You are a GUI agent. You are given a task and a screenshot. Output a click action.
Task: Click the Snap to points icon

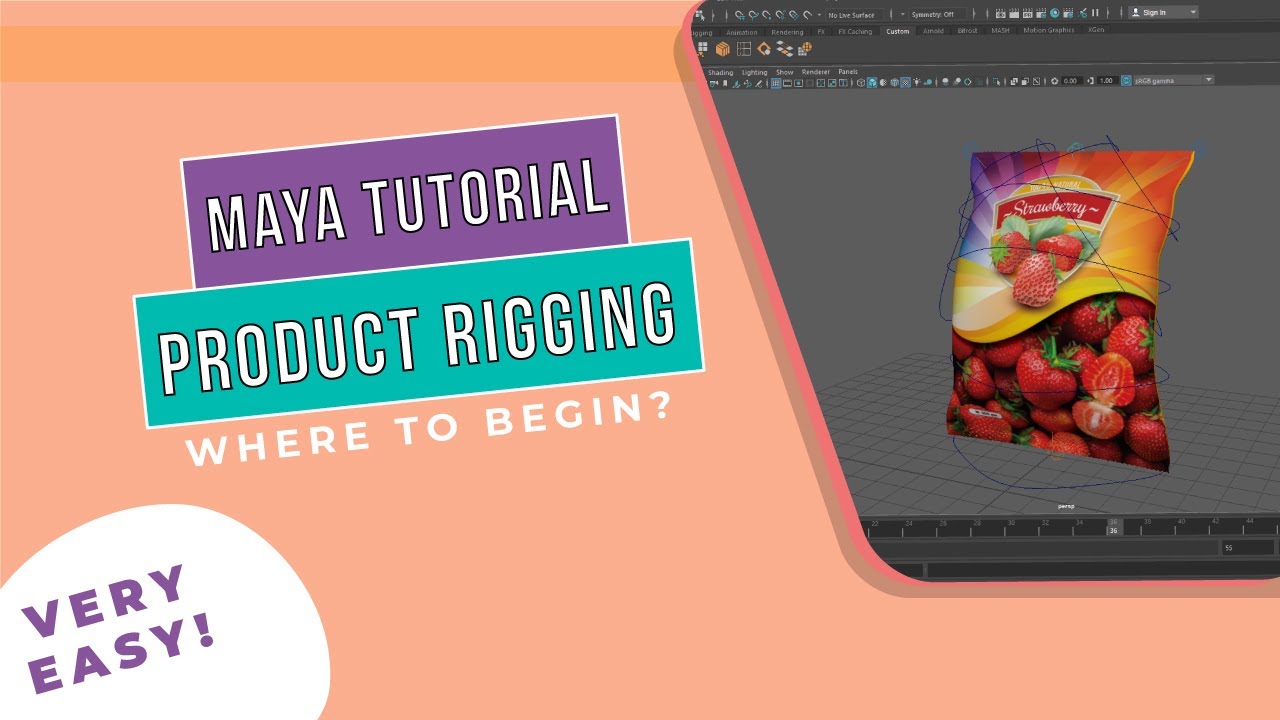coord(767,15)
